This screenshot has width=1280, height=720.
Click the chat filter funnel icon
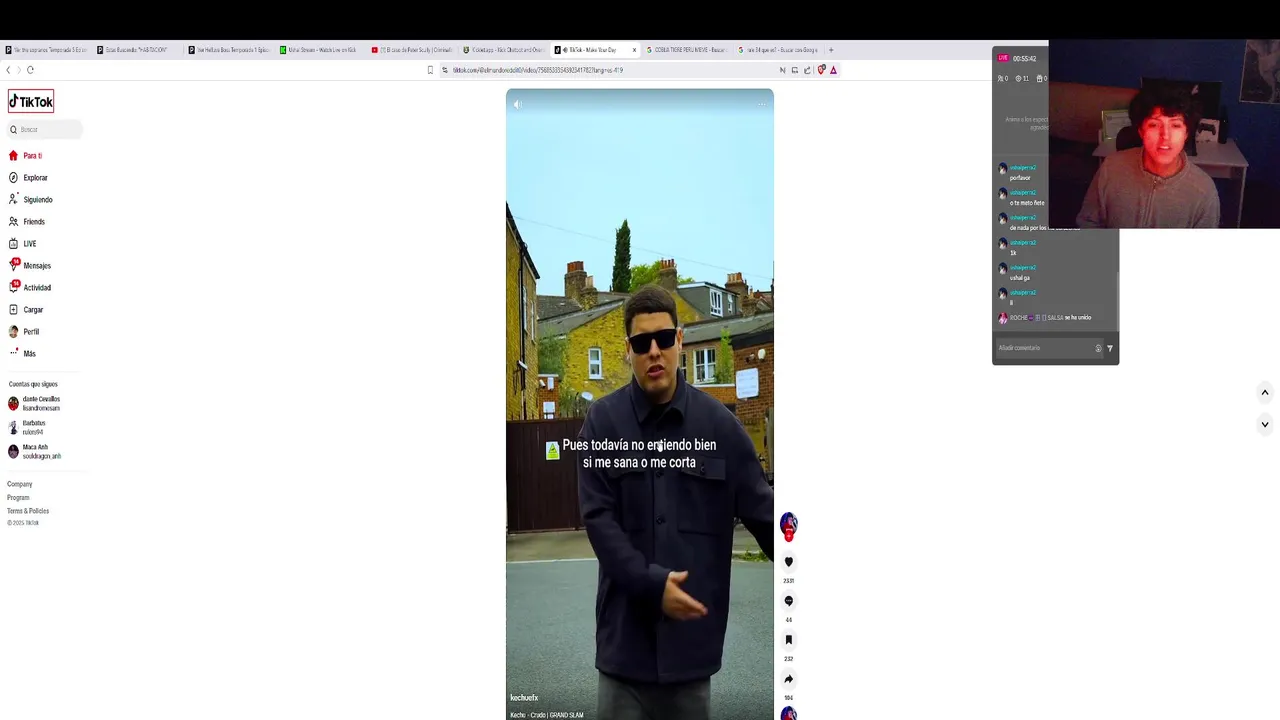1110,348
